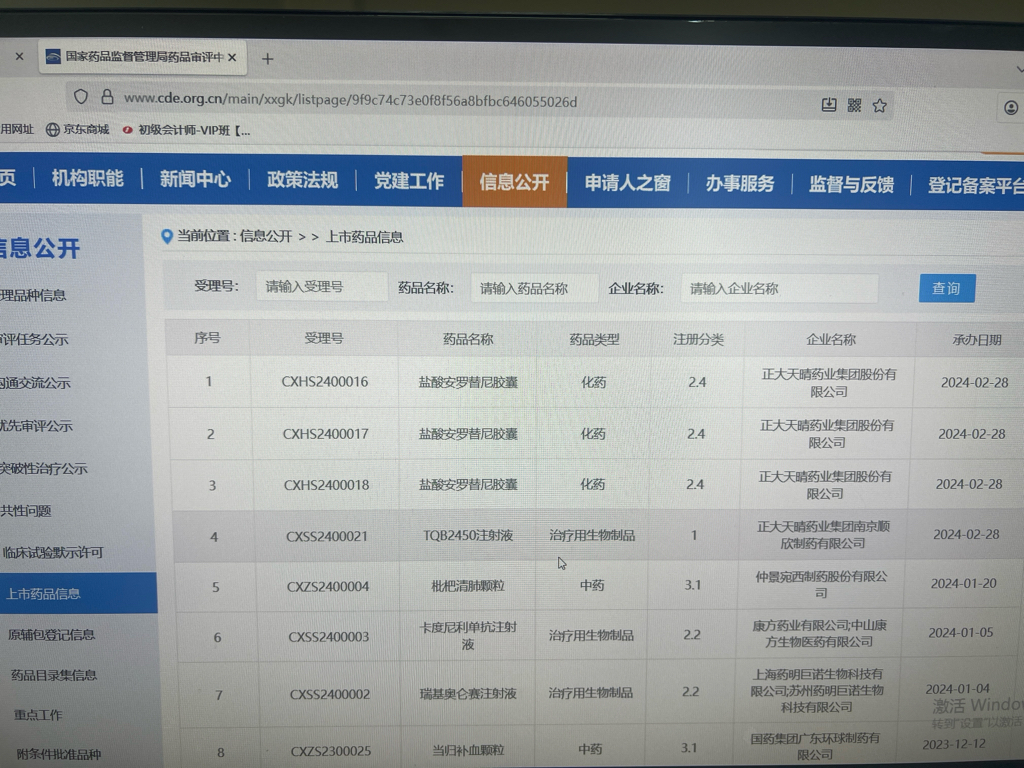This screenshot has width=1024, height=768.
Task: Close the CDE drug review browser tab
Action: [232, 57]
